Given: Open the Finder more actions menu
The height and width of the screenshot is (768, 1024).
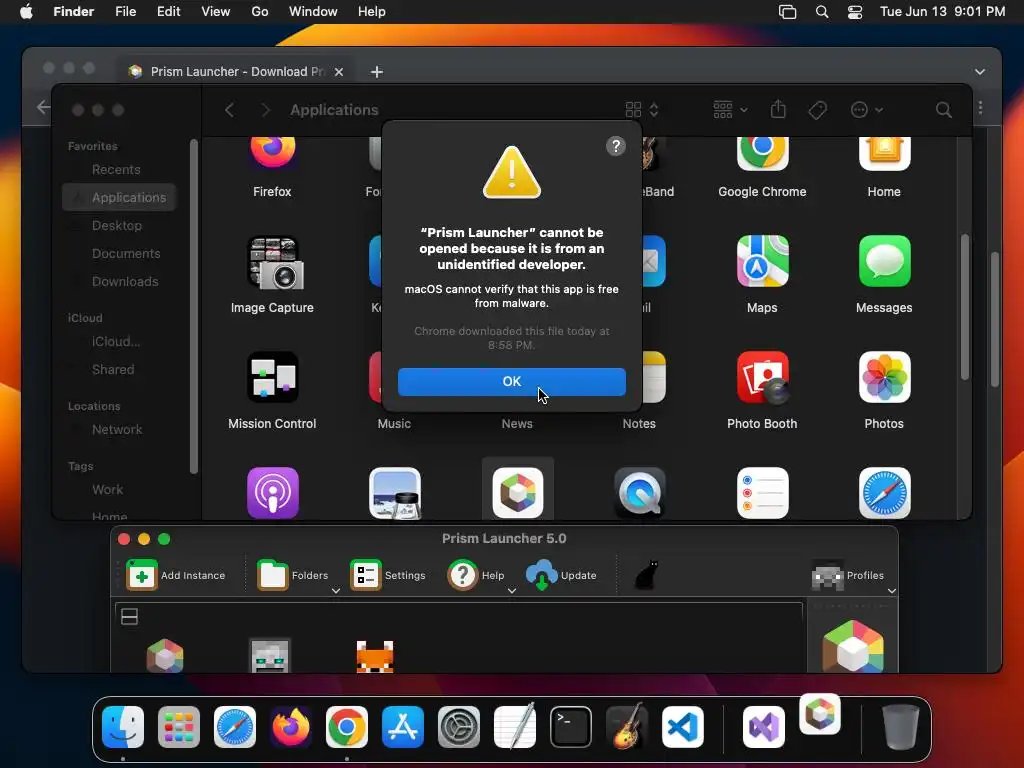Looking at the screenshot, I should [x=867, y=110].
